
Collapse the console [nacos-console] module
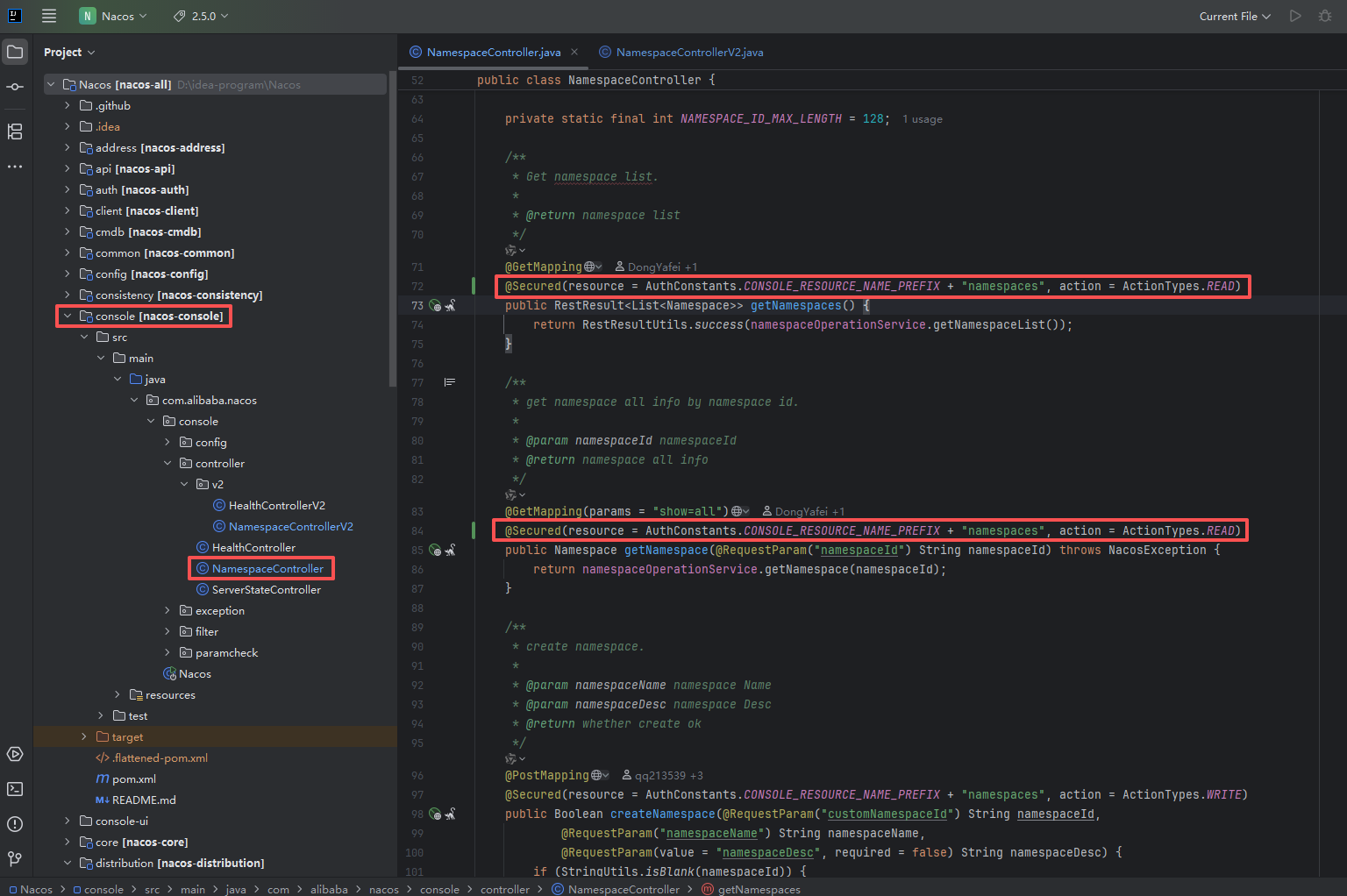pyautogui.click(x=68, y=316)
